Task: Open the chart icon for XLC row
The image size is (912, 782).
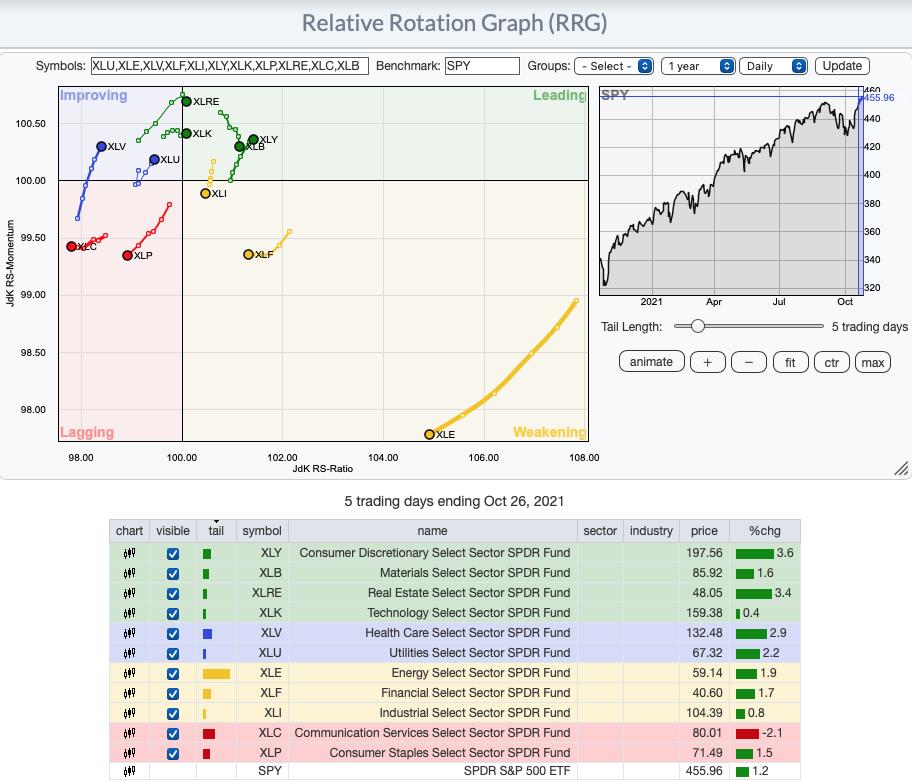Action: [x=129, y=733]
